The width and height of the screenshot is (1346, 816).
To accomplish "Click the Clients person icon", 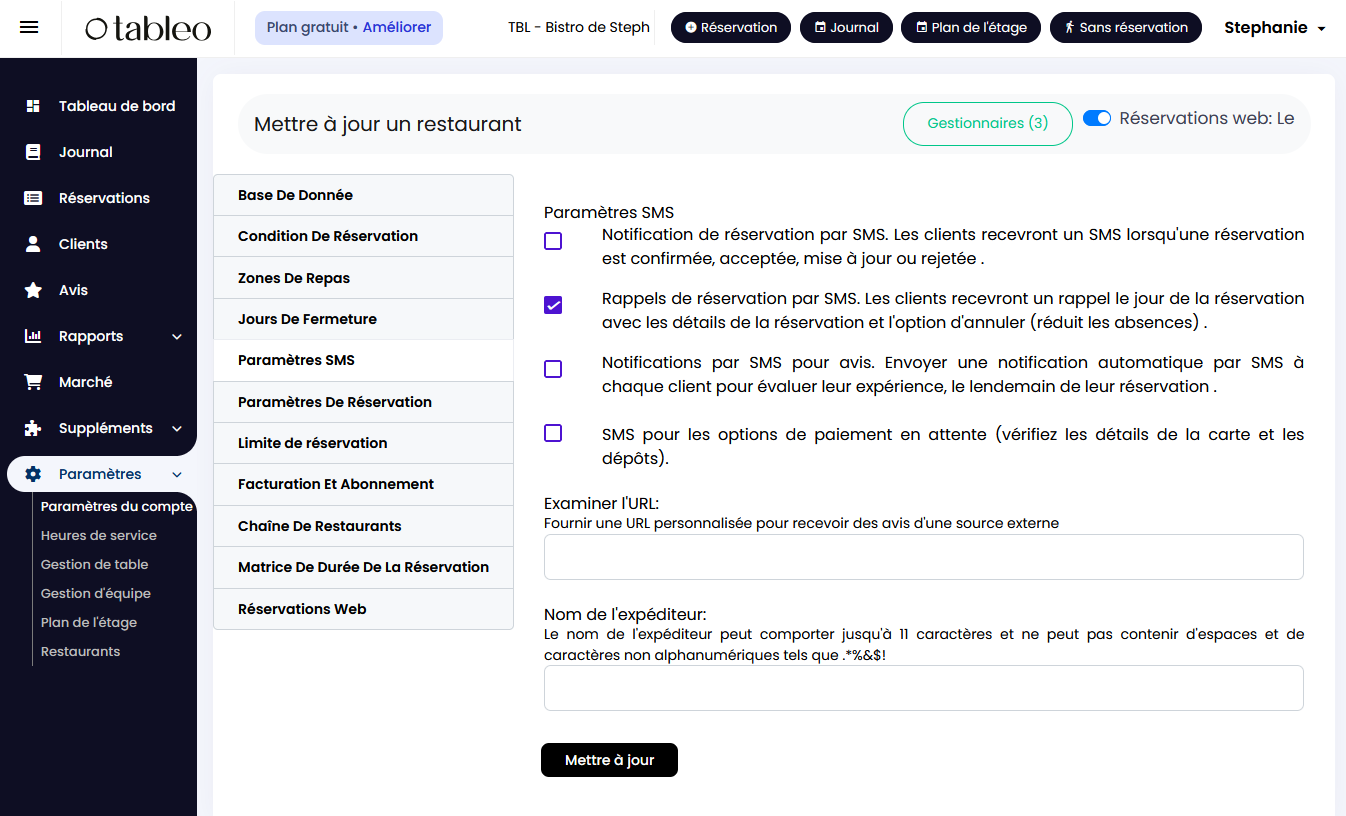I will click(x=33, y=244).
